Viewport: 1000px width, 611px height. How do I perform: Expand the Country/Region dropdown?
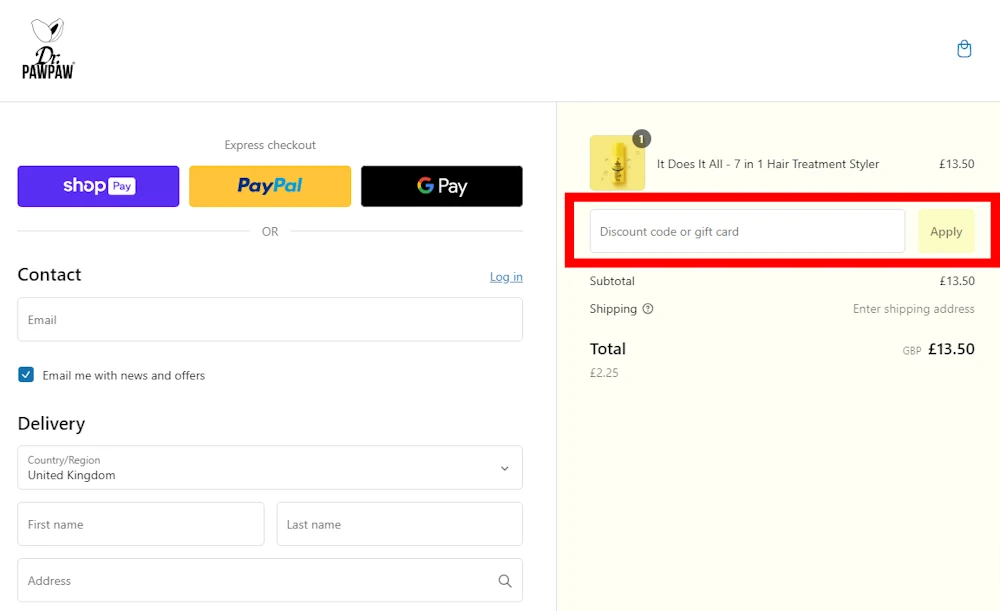[270, 467]
